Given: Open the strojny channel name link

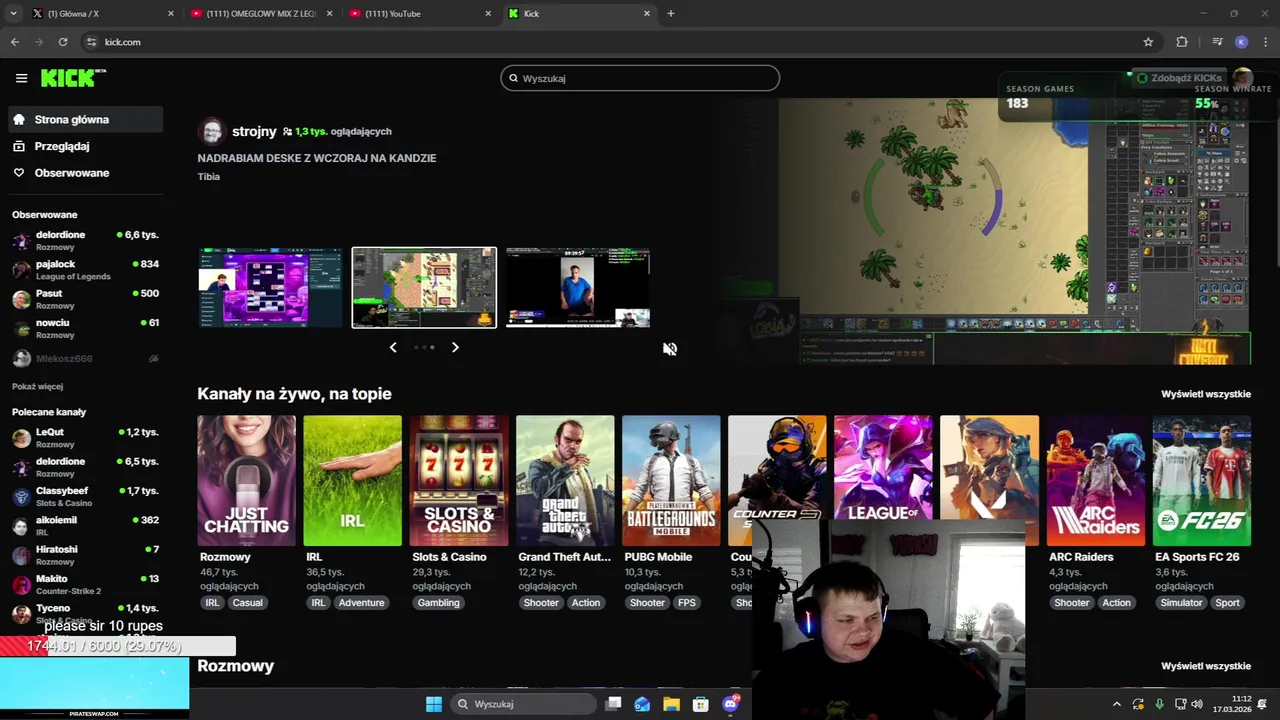Looking at the screenshot, I should [254, 131].
